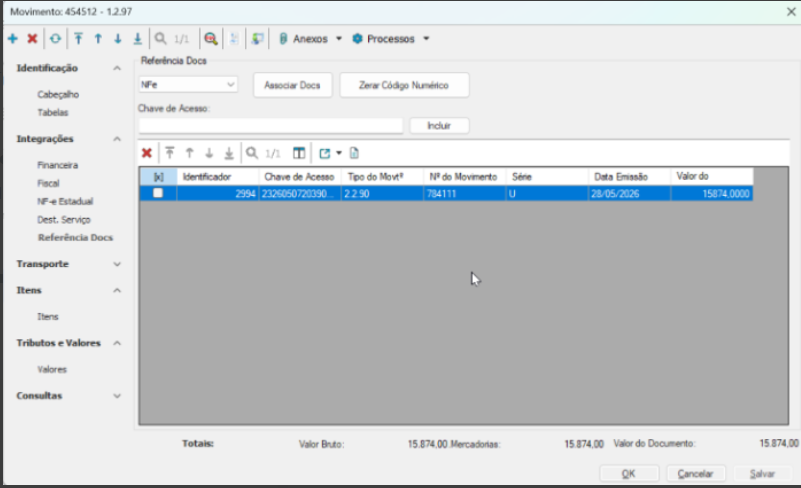Go to next row in grid toolbar
The image size is (801, 488).
(209, 153)
